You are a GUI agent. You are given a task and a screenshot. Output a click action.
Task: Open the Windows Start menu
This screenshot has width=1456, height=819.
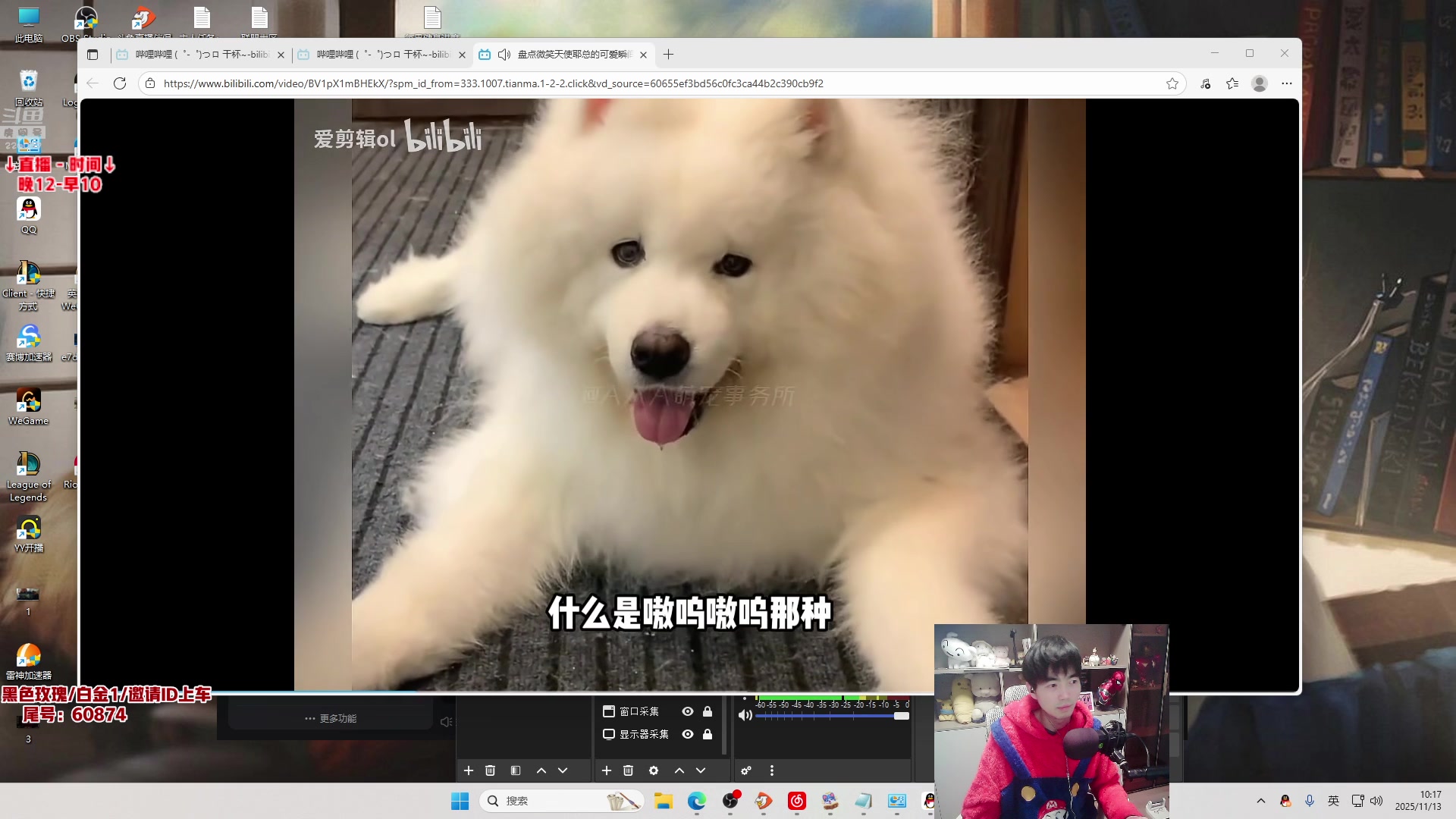click(x=460, y=801)
